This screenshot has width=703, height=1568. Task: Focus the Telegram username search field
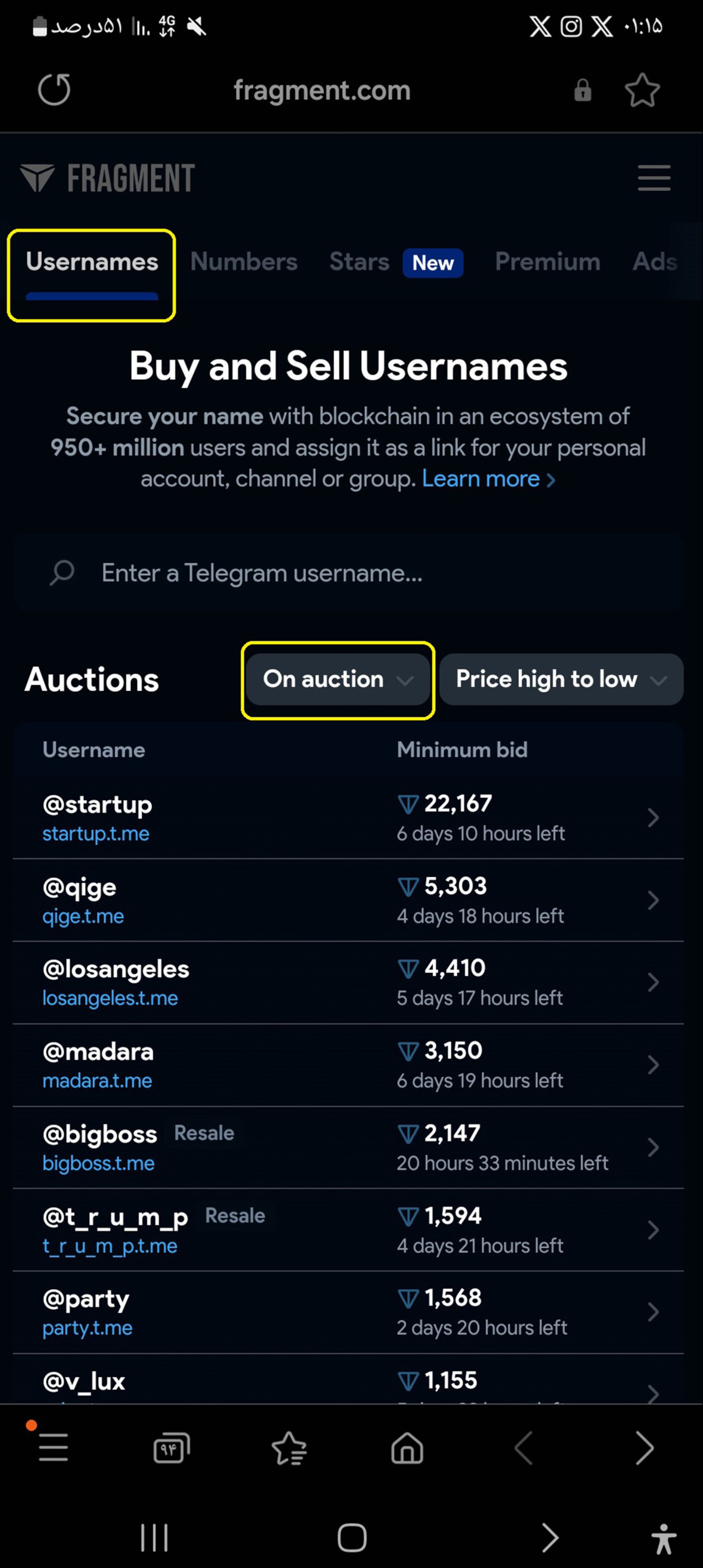tap(348, 573)
